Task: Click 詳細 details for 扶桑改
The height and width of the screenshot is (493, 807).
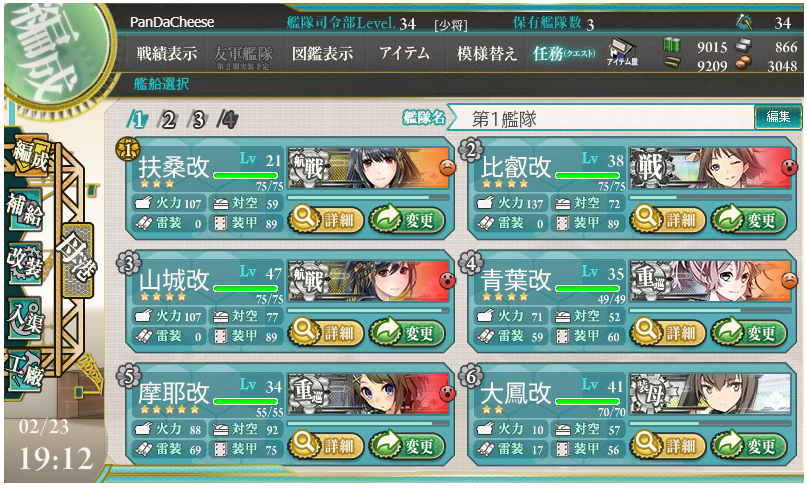Action: tap(325, 220)
